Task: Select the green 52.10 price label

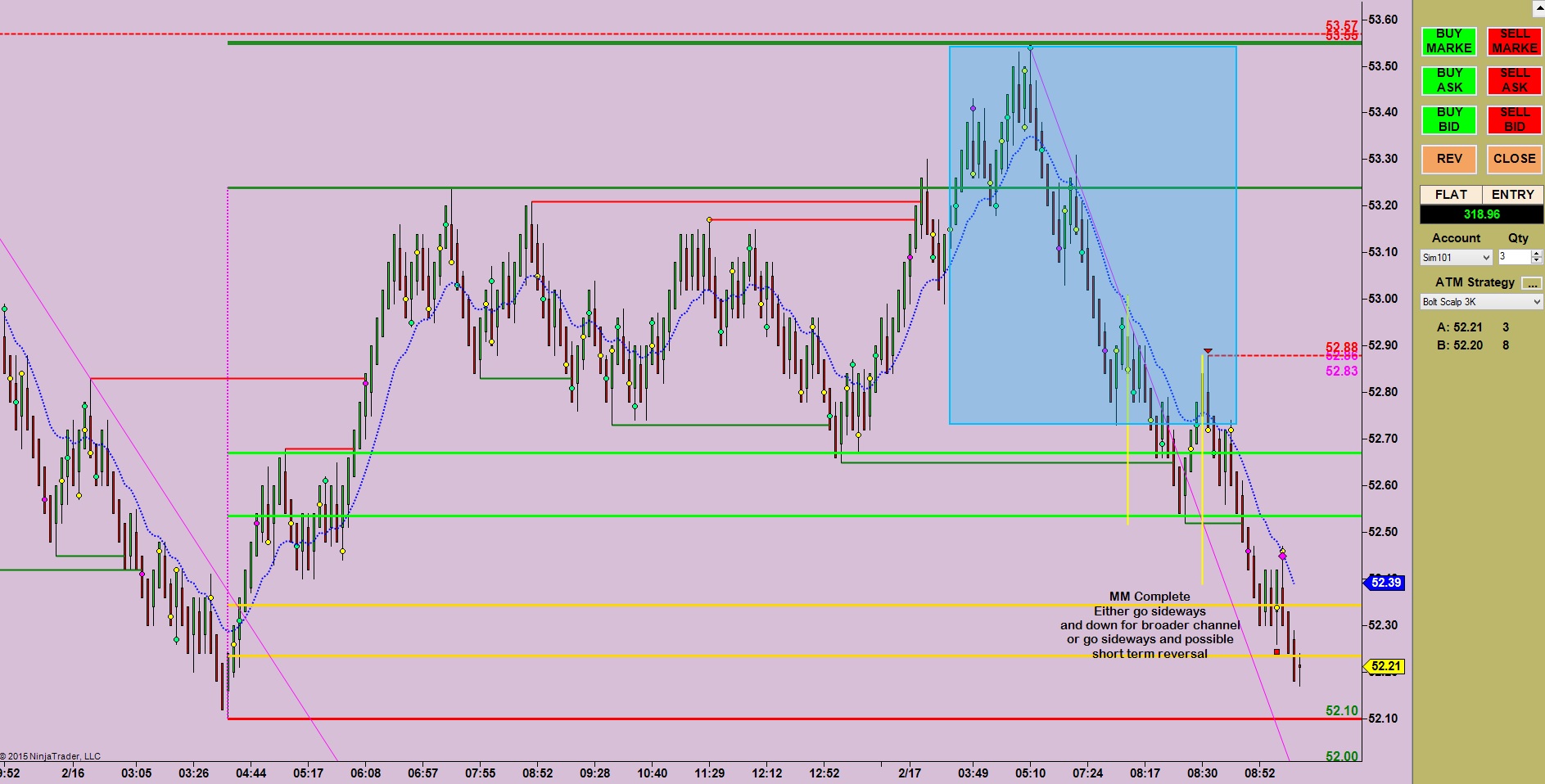Action: click(x=1341, y=710)
